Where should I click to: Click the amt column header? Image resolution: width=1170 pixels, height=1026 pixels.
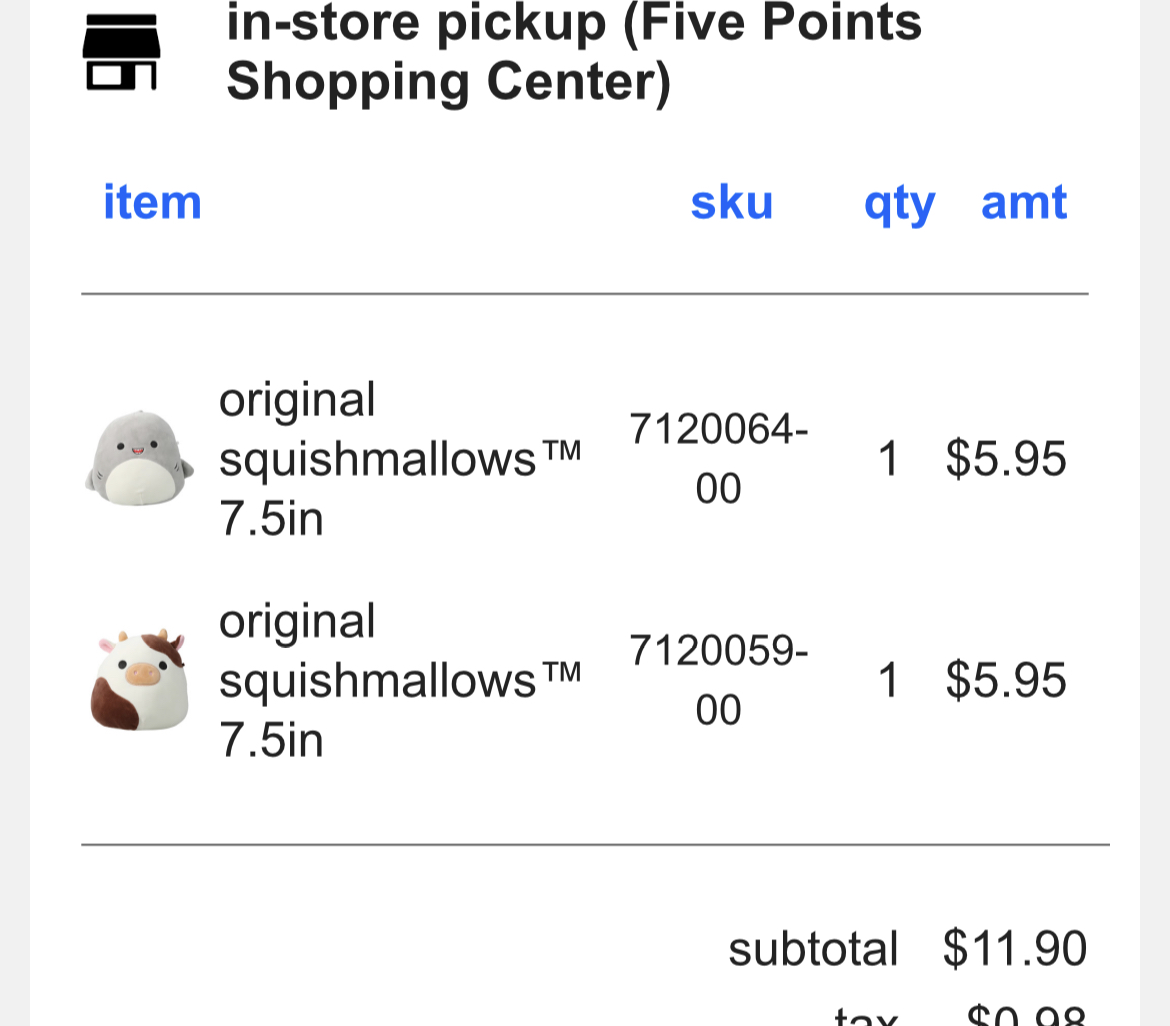point(1024,202)
